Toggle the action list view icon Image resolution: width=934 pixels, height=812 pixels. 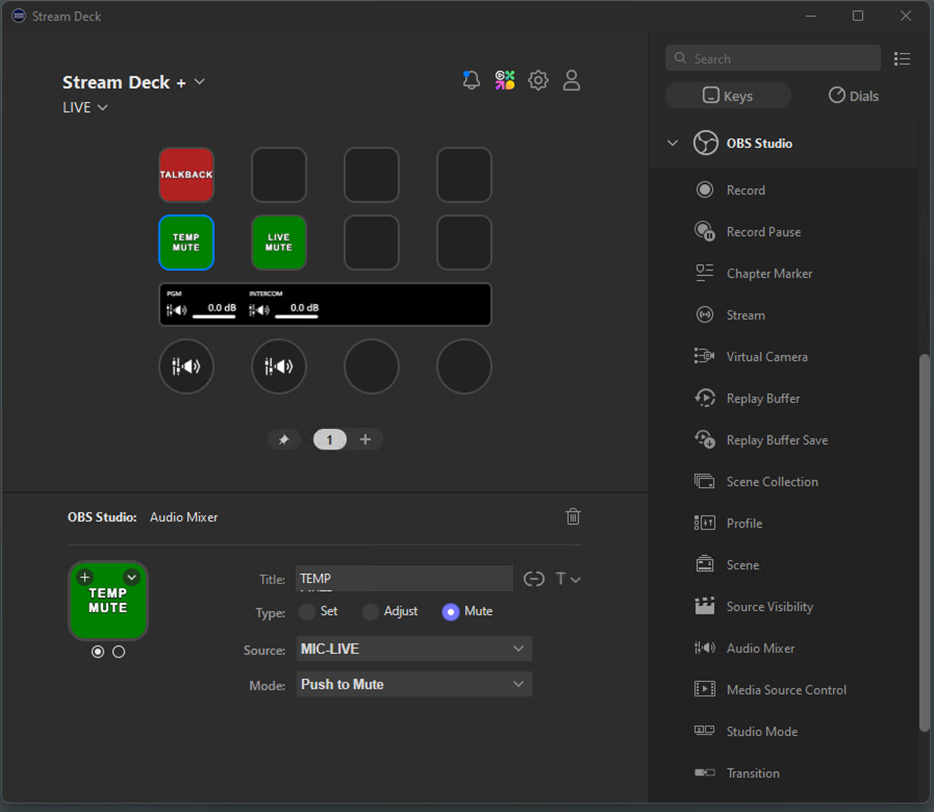point(902,58)
